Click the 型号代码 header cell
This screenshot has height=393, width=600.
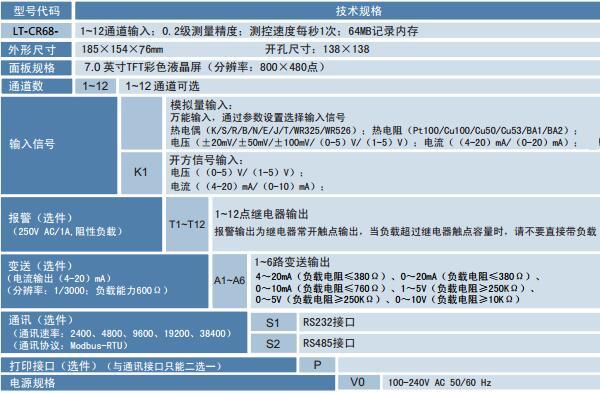[x=36, y=11]
